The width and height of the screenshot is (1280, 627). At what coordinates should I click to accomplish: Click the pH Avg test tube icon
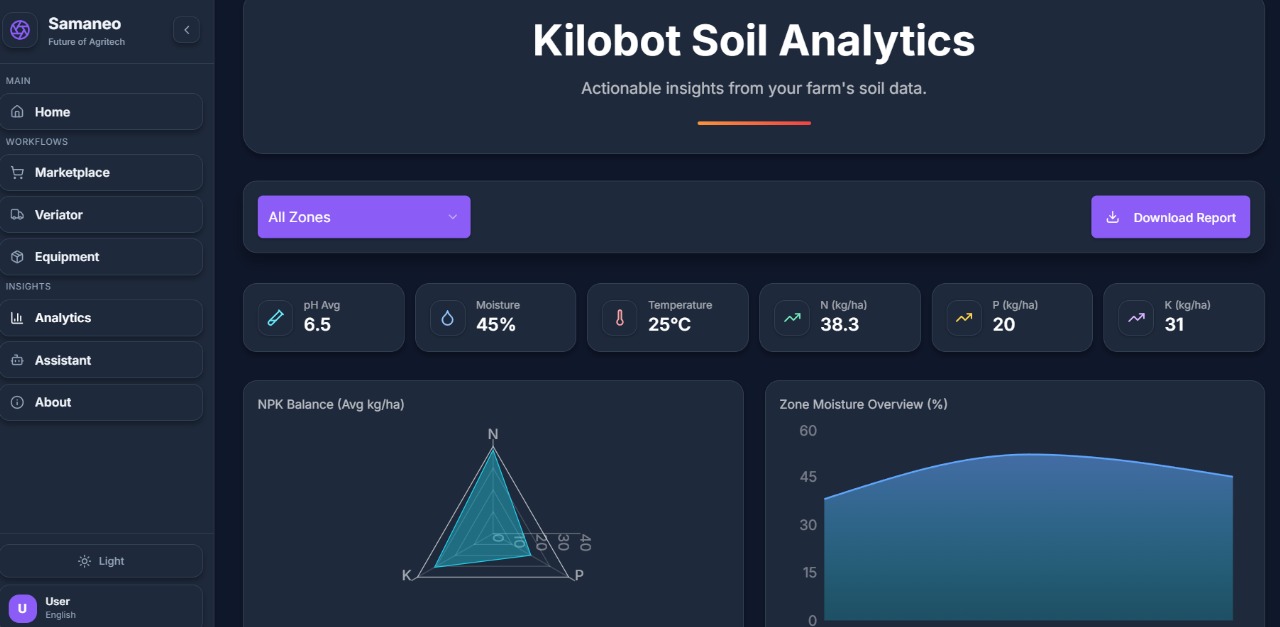(x=275, y=318)
